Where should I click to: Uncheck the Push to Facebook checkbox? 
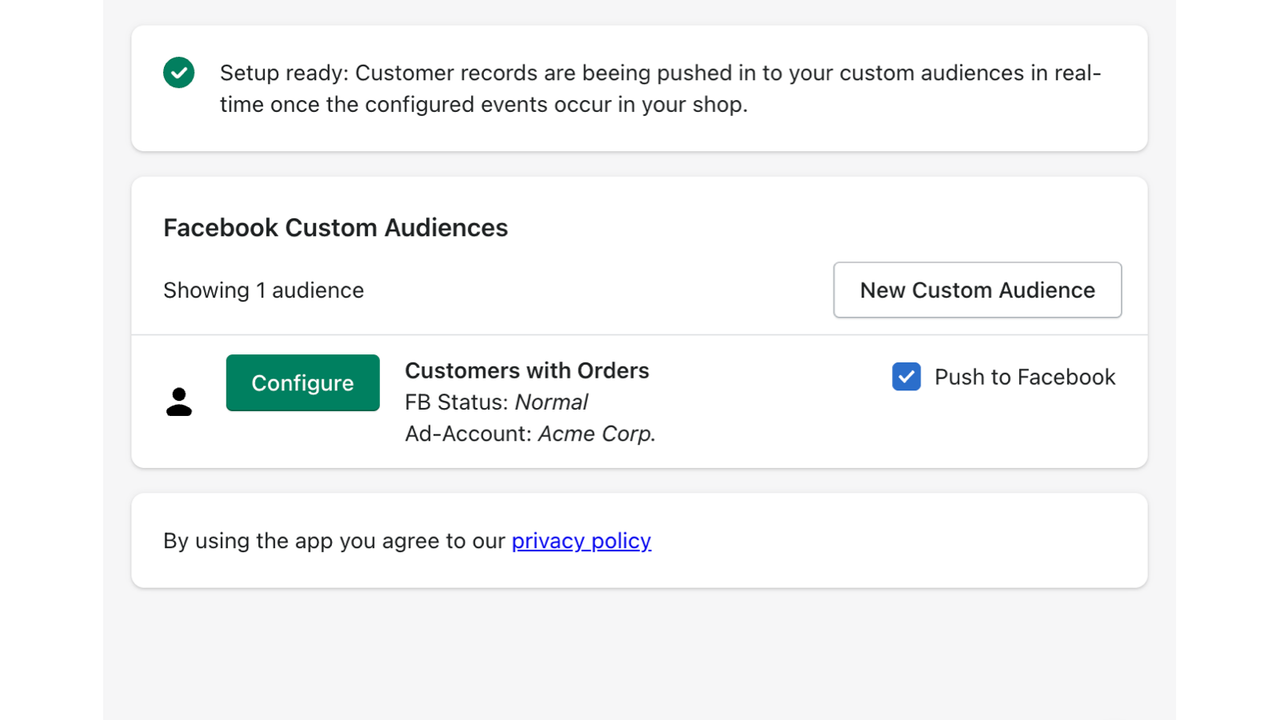[906, 377]
